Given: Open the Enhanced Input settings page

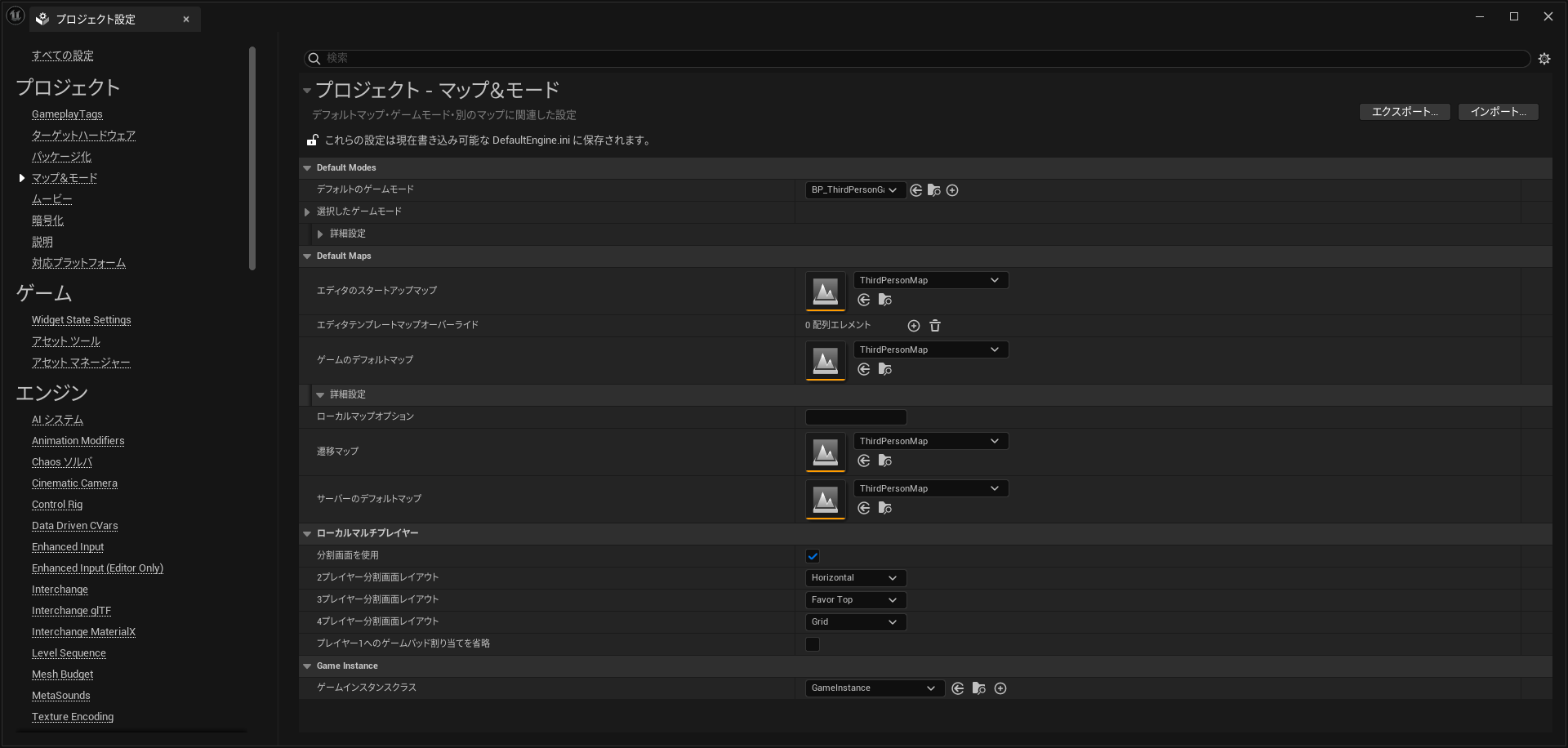Looking at the screenshot, I should [68, 547].
